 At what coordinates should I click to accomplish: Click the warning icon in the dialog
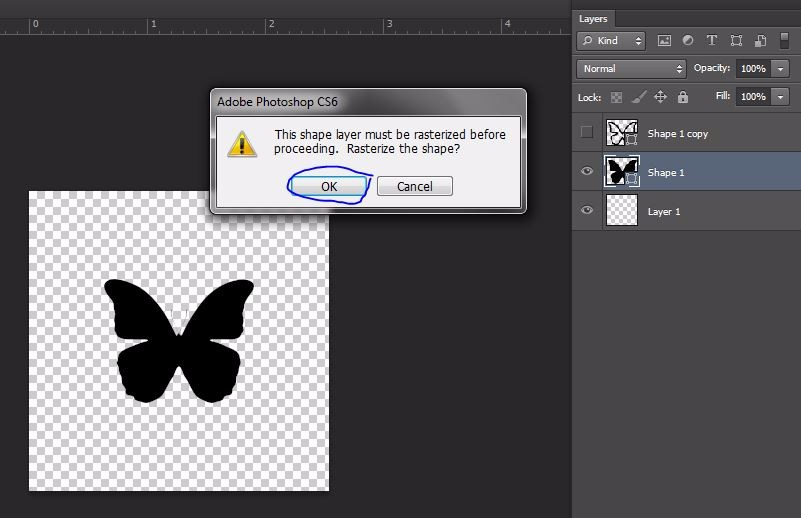242,144
